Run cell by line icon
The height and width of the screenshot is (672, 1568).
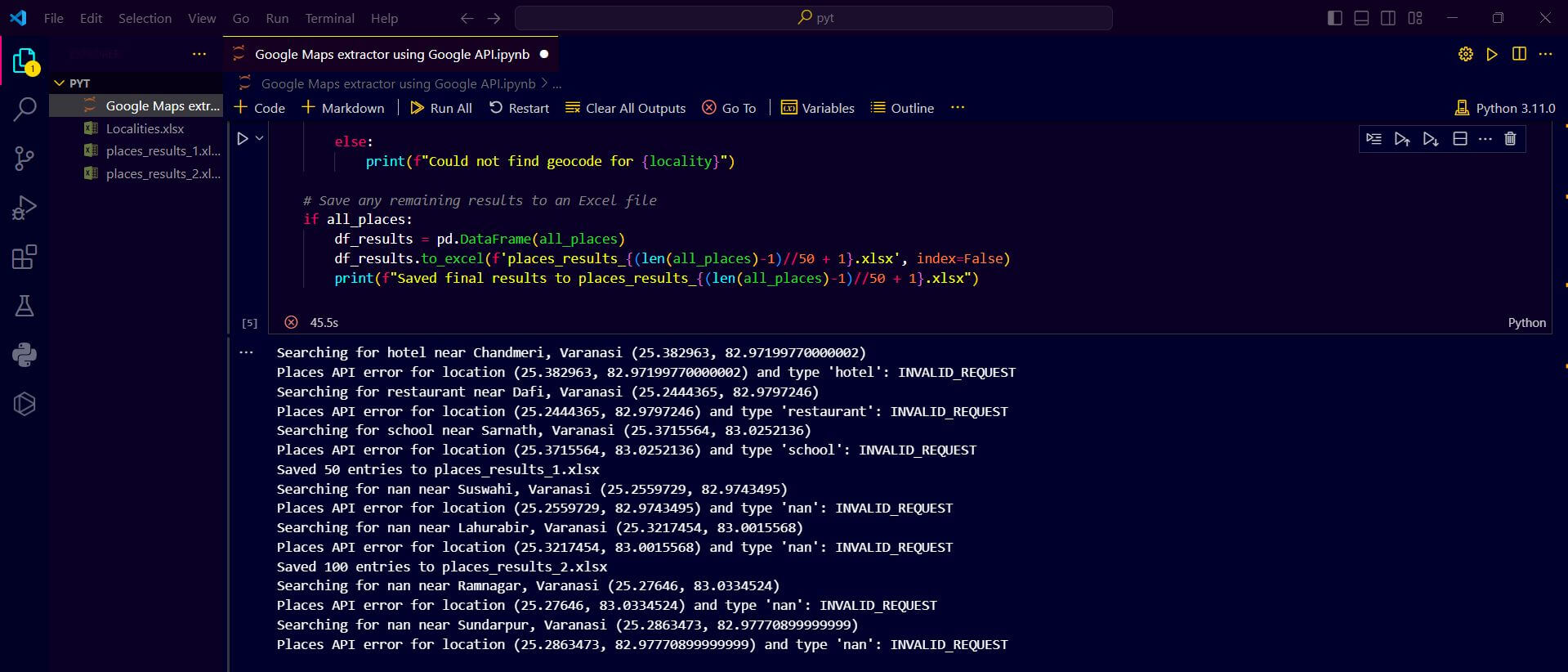(1374, 139)
